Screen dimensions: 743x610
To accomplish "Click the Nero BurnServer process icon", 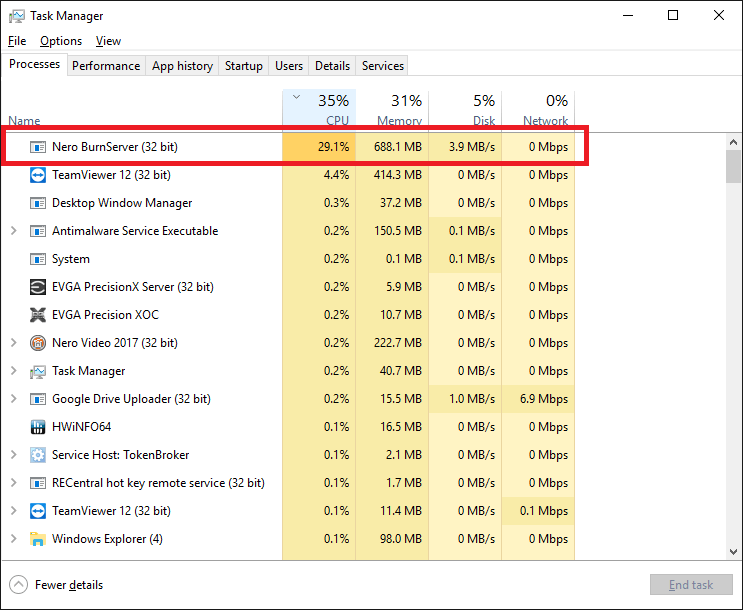I will point(38,147).
